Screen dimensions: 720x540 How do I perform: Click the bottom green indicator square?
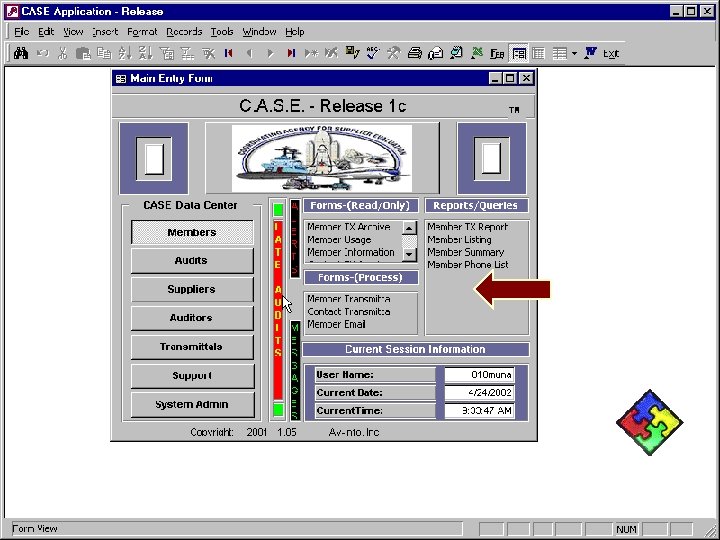click(x=278, y=410)
